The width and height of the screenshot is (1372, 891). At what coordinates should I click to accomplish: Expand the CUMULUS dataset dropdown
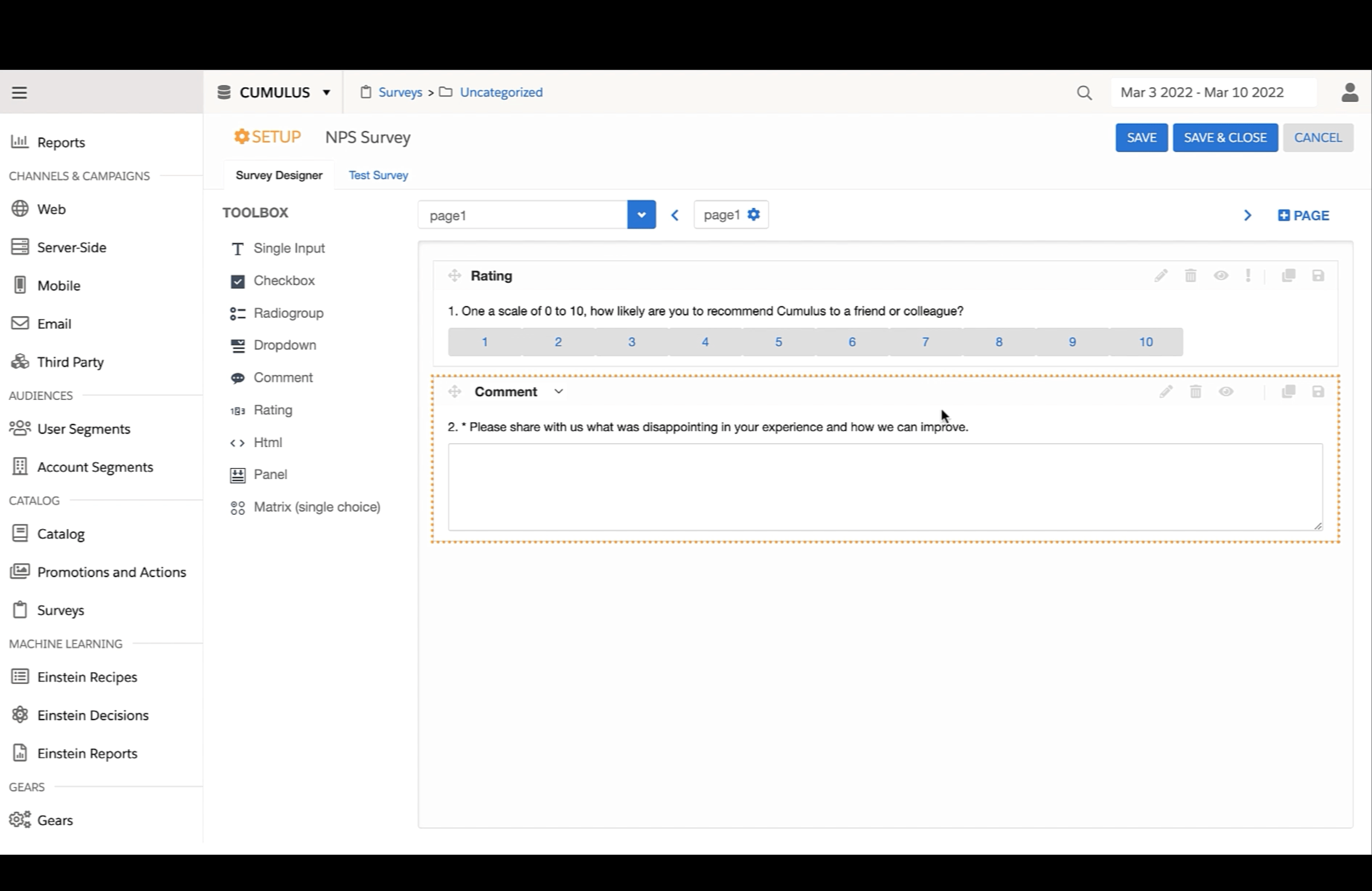point(326,92)
